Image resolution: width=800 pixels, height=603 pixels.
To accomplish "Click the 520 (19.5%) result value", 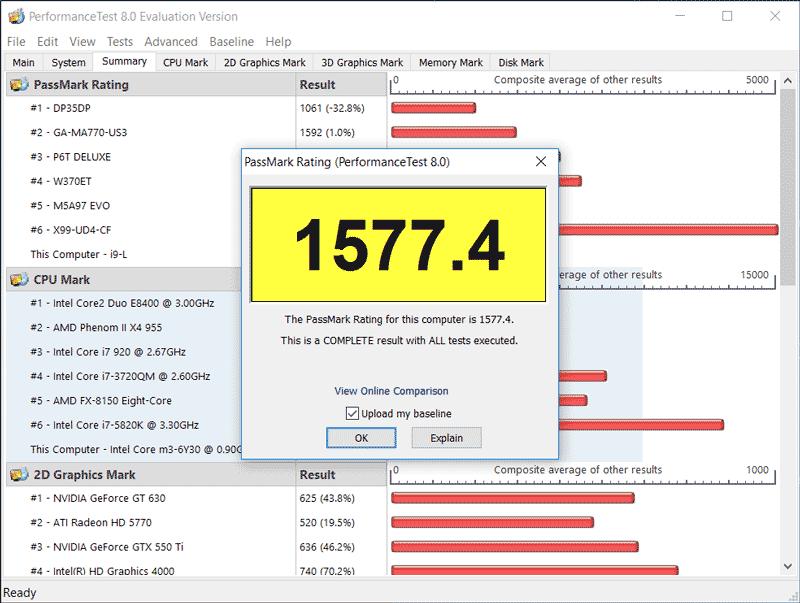I will coord(327,522).
